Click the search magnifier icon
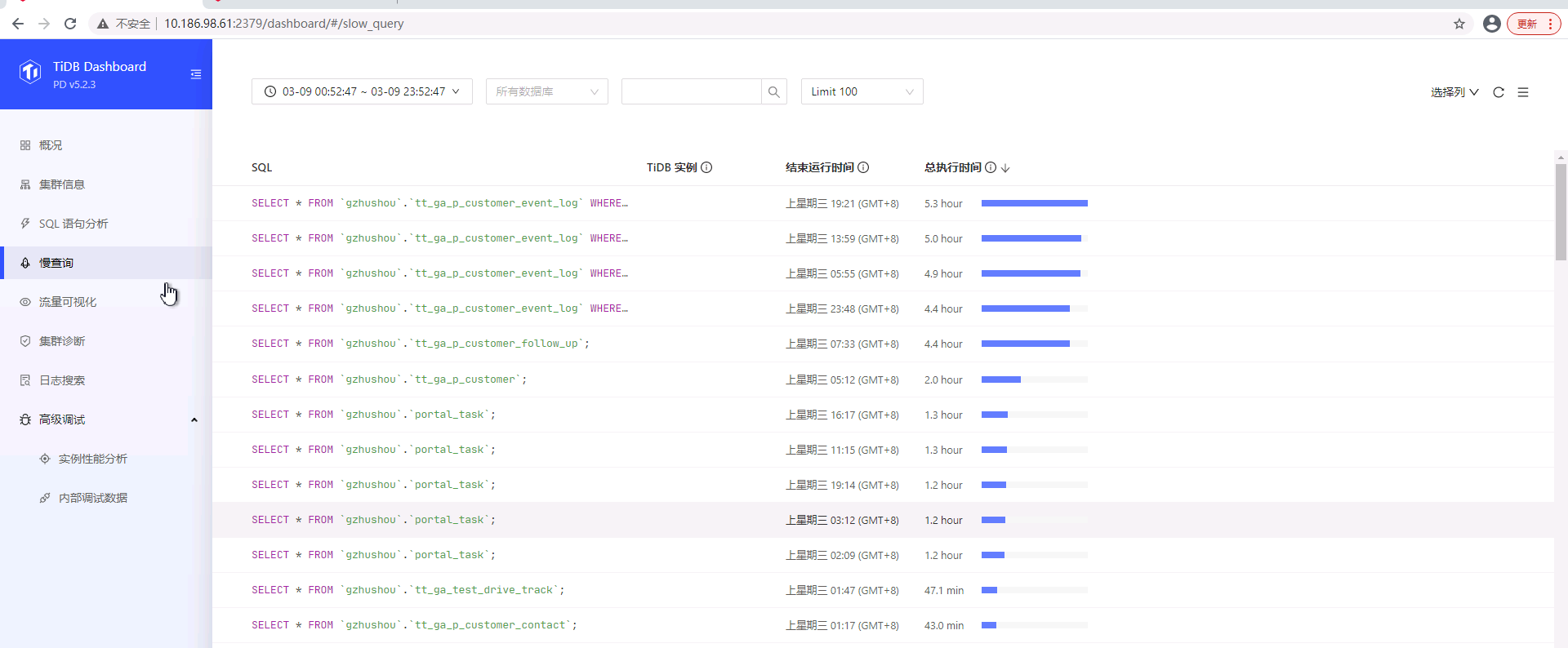The image size is (1568, 648). 773,92
